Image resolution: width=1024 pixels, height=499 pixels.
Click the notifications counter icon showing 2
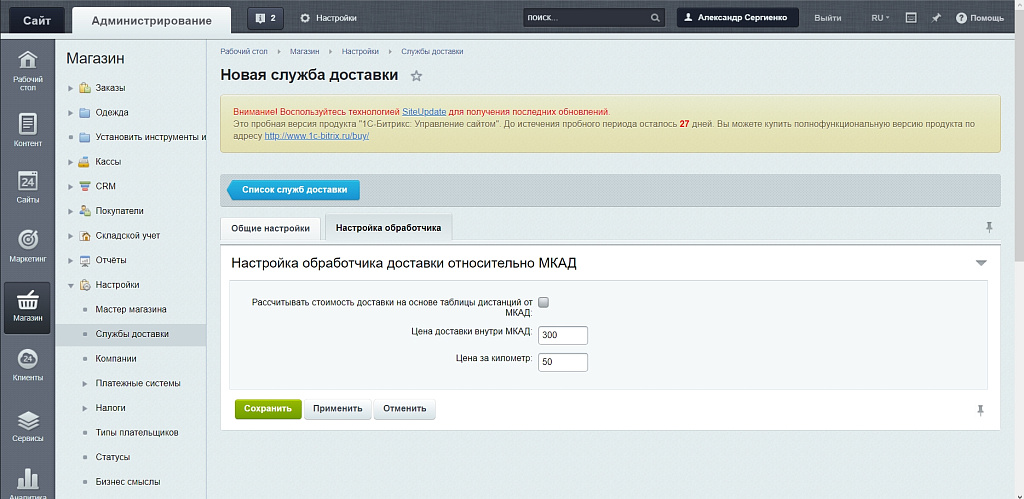pyautogui.click(x=264, y=18)
